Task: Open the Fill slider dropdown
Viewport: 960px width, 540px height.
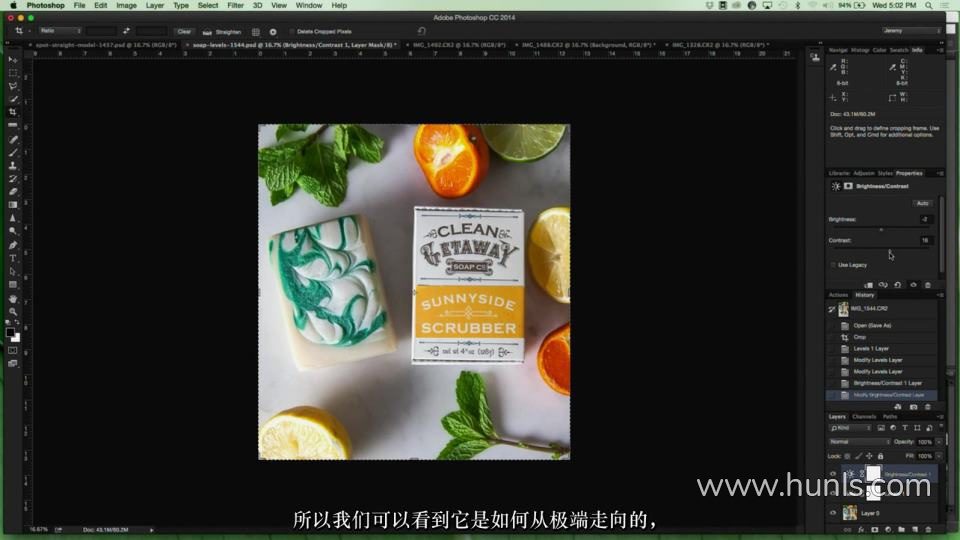Action: [x=939, y=456]
